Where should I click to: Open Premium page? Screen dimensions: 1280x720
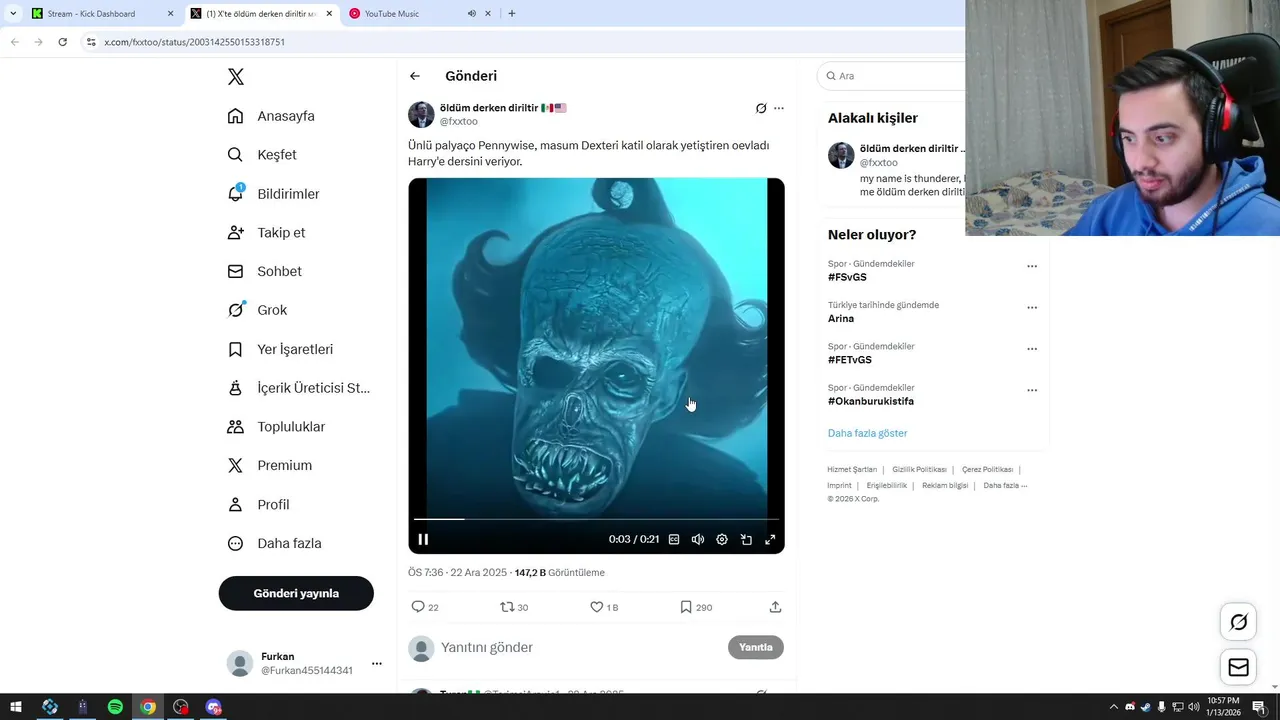[x=270, y=465]
